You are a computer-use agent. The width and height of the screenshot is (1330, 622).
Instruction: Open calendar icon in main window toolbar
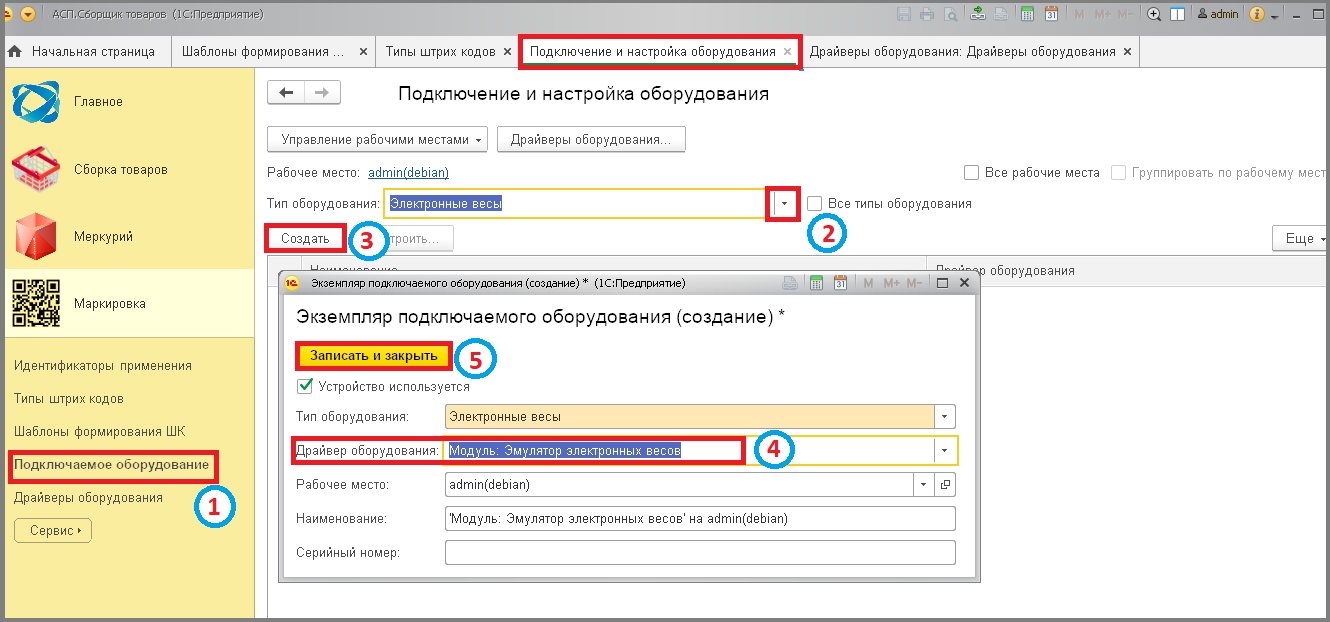tap(1051, 14)
